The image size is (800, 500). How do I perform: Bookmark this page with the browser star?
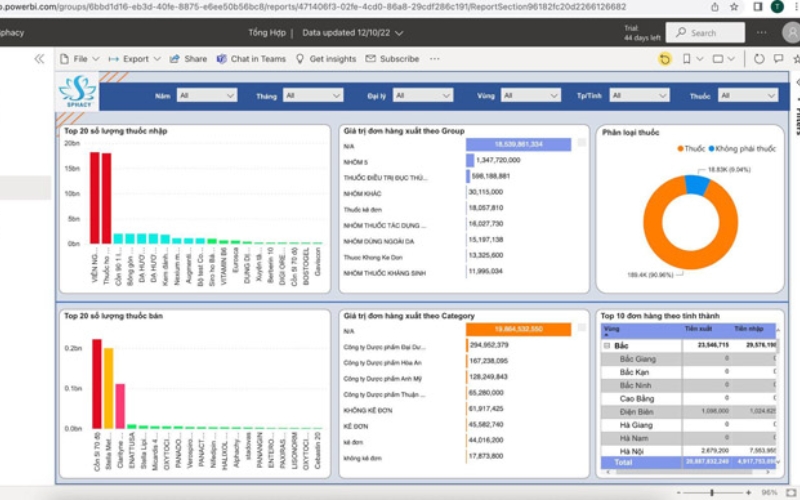point(734,7)
